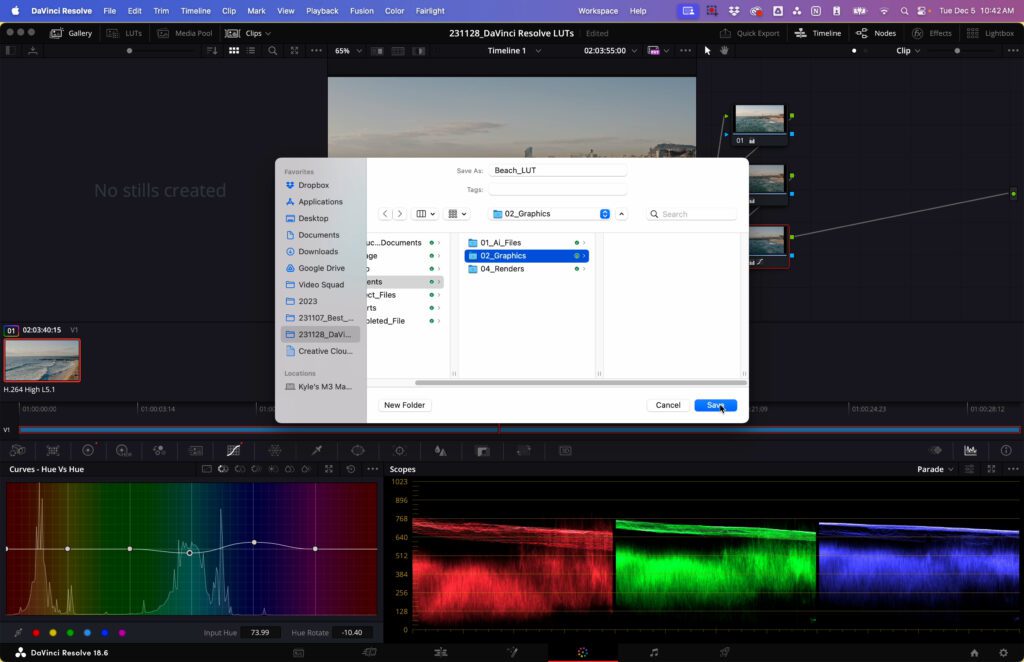Open the Color Warper palette
Image resolution: width=1024 pixels, height=662 pixels.
[x=275, y=450]
